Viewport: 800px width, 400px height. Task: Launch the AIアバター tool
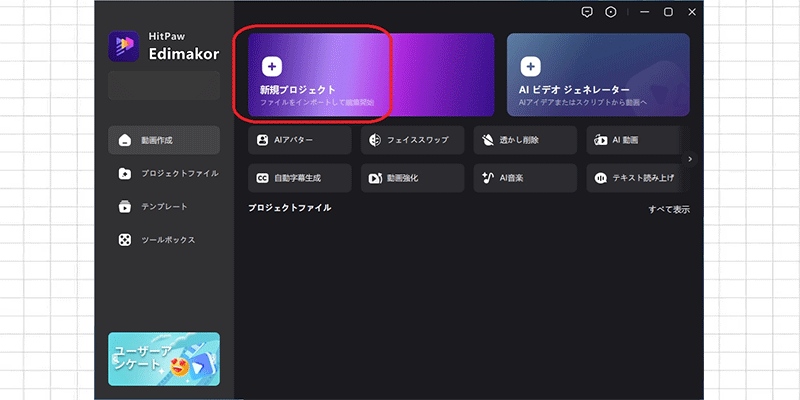[x=299, y=140]
